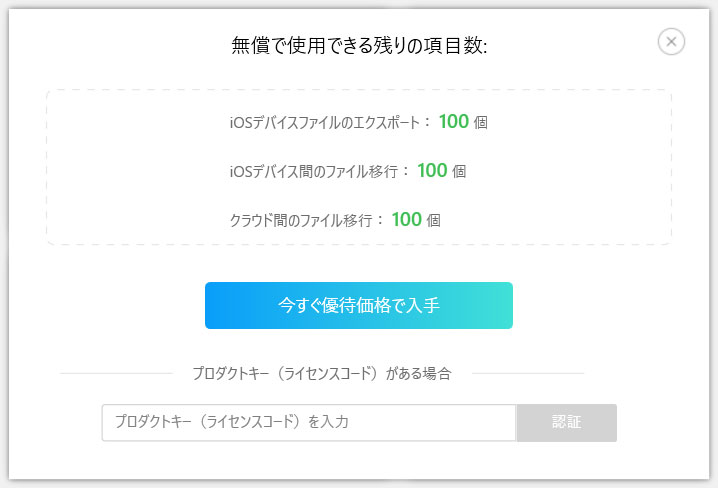Viewport: 718px width, 488px height.
Task: Select the iOSデバイスファイルのエクスポート label
Action: click(328, 122)
